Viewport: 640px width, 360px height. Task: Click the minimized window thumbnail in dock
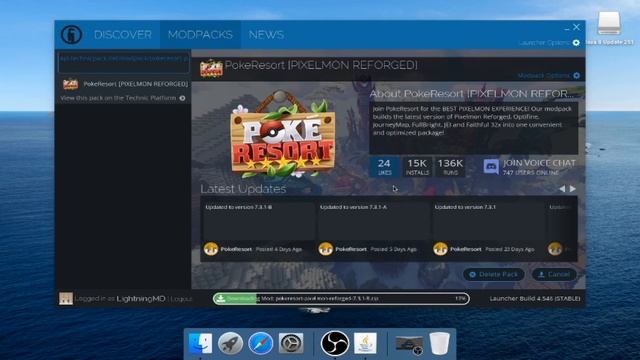pos(409,344)
